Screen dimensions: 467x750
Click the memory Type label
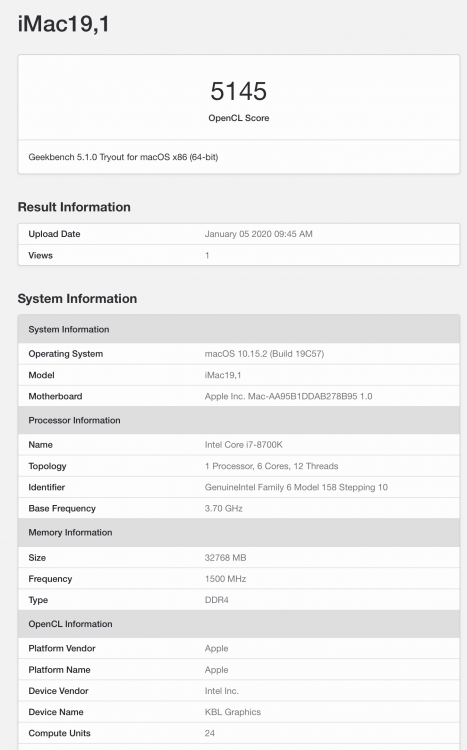point(38,600)
